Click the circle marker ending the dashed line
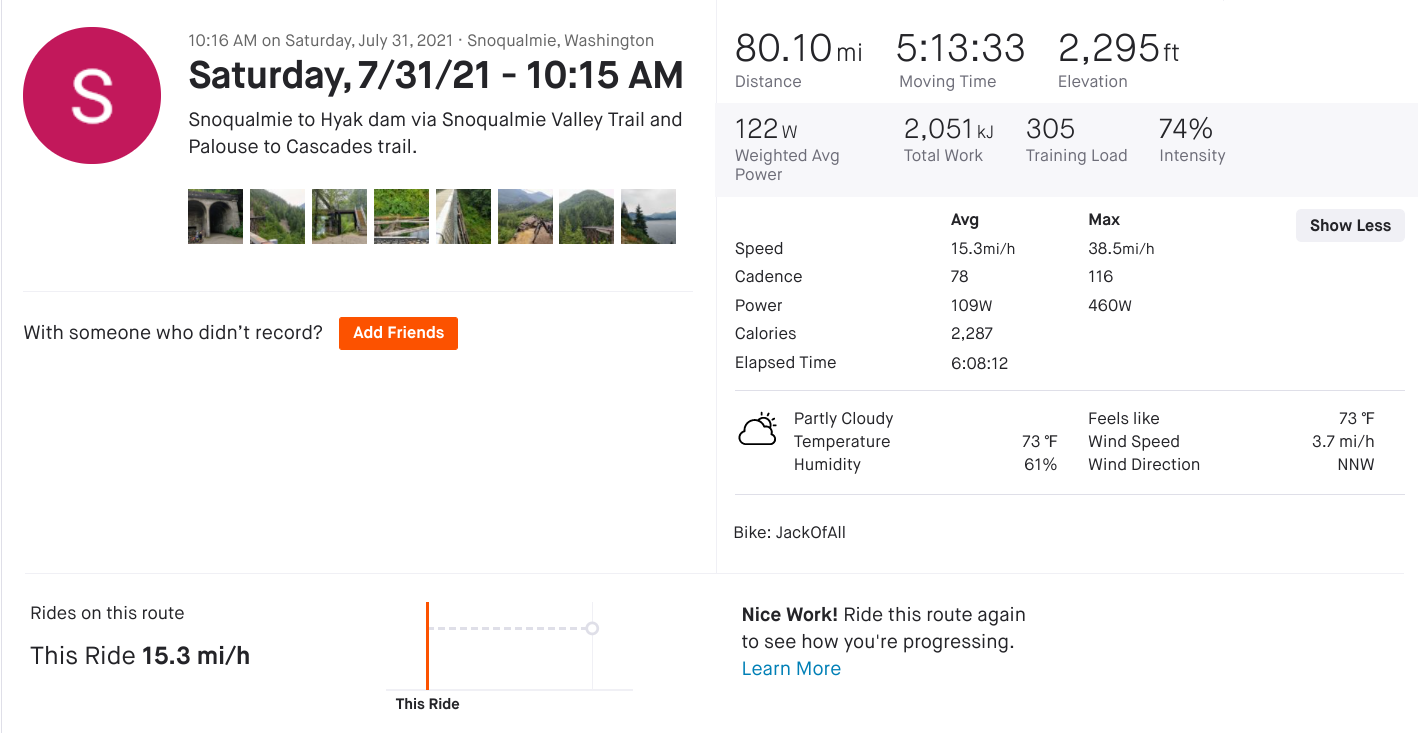Image resolution: width=1418 pixels, height=733 pixels. coord(592,628)
